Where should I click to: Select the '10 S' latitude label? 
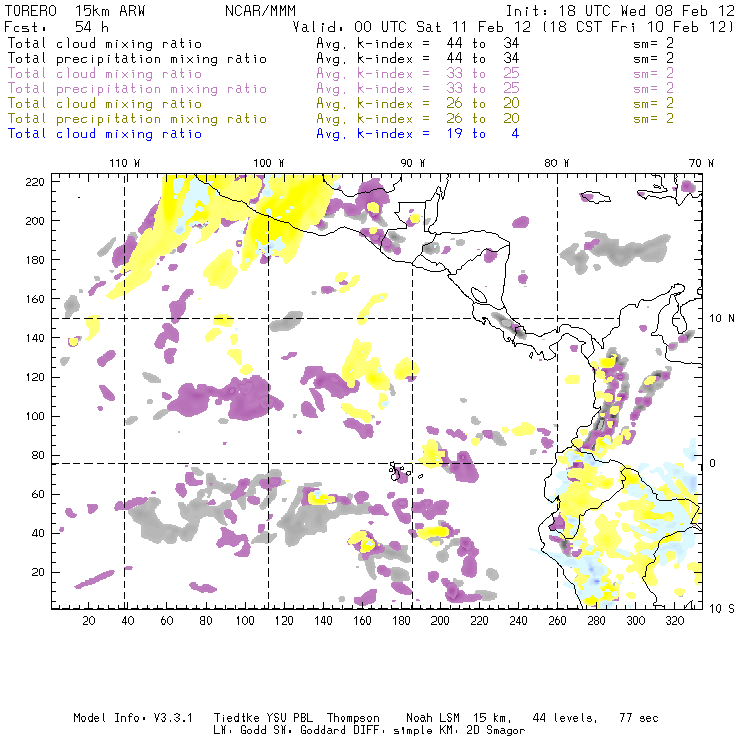722,609
